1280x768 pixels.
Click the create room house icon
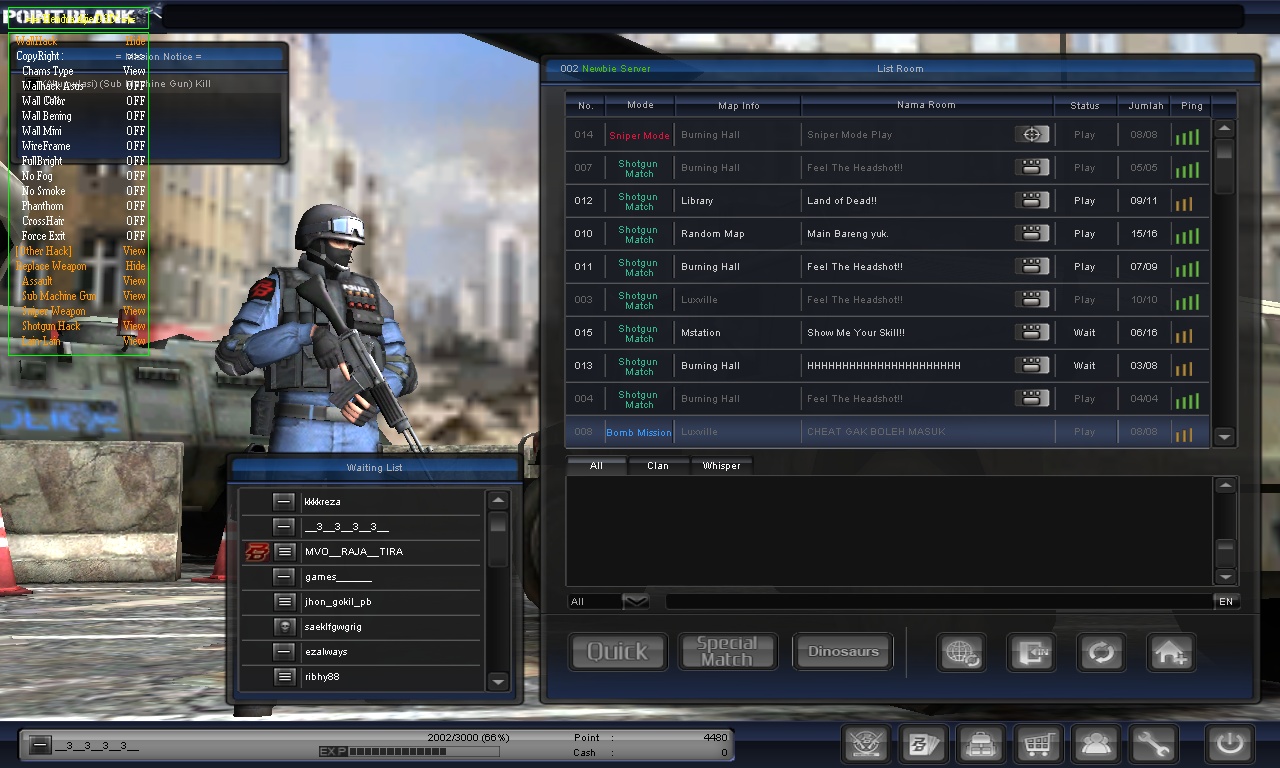pyautogui.click(x=1171, y=653)
